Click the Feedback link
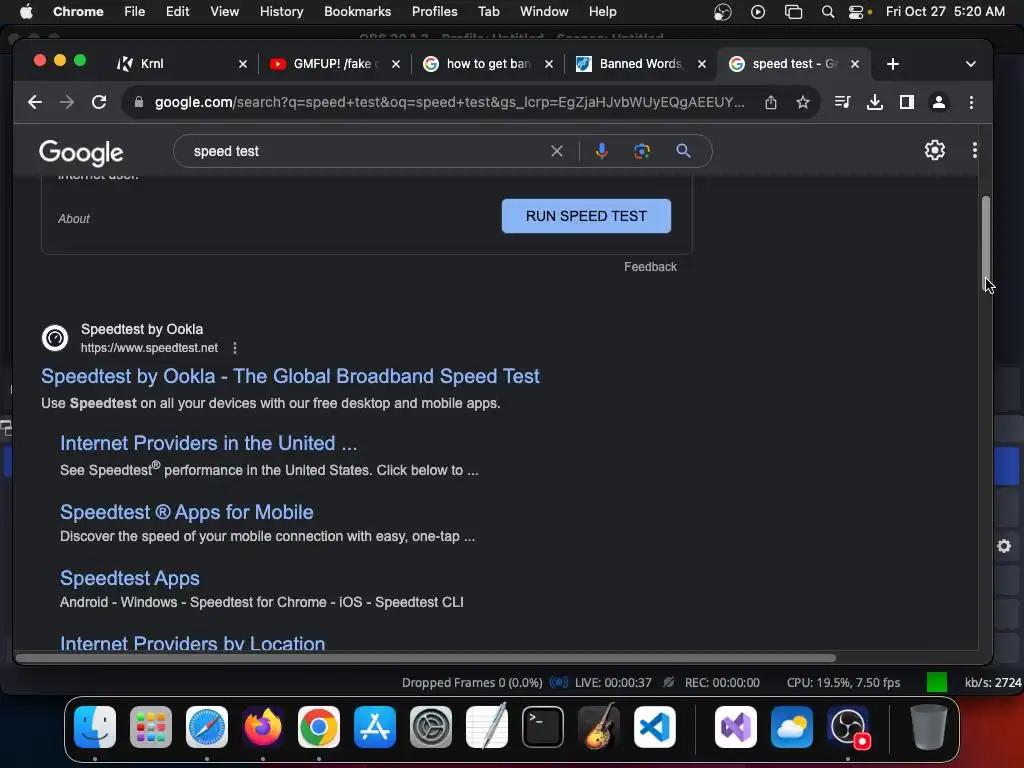1024x768 pixels. (x=650, y=266)
